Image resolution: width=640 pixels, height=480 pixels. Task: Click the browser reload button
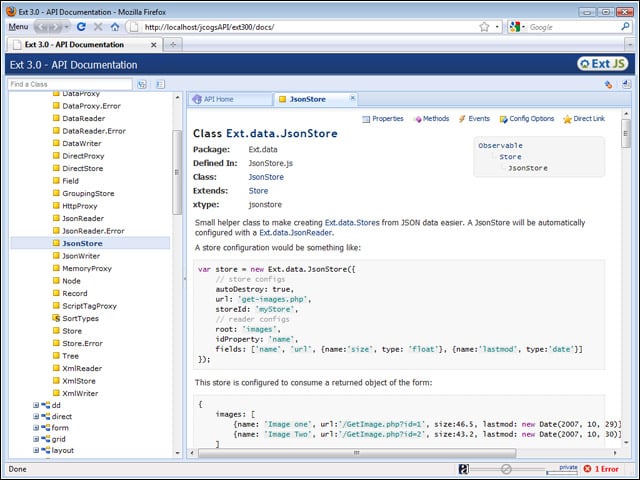[82, 27]
